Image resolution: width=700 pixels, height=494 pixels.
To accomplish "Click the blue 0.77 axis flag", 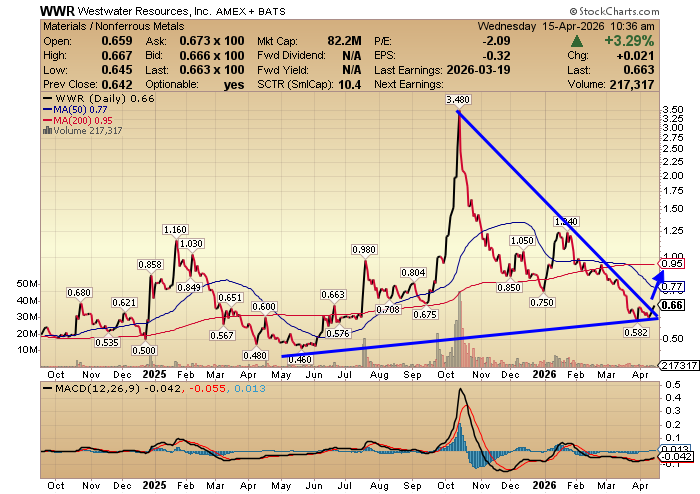I will (671, 286).
